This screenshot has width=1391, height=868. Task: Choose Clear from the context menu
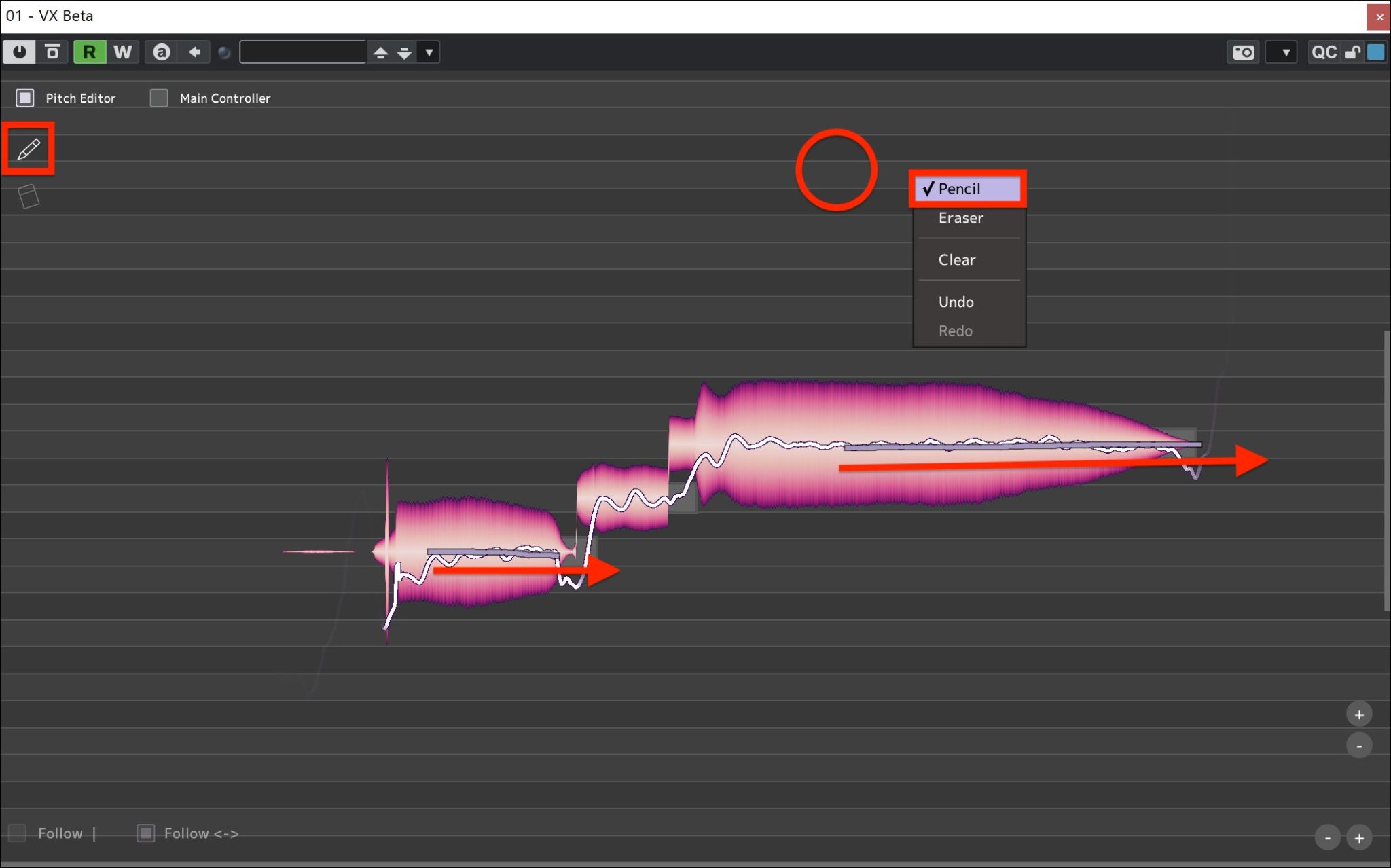pyautogui.click(x=956, y=260)
